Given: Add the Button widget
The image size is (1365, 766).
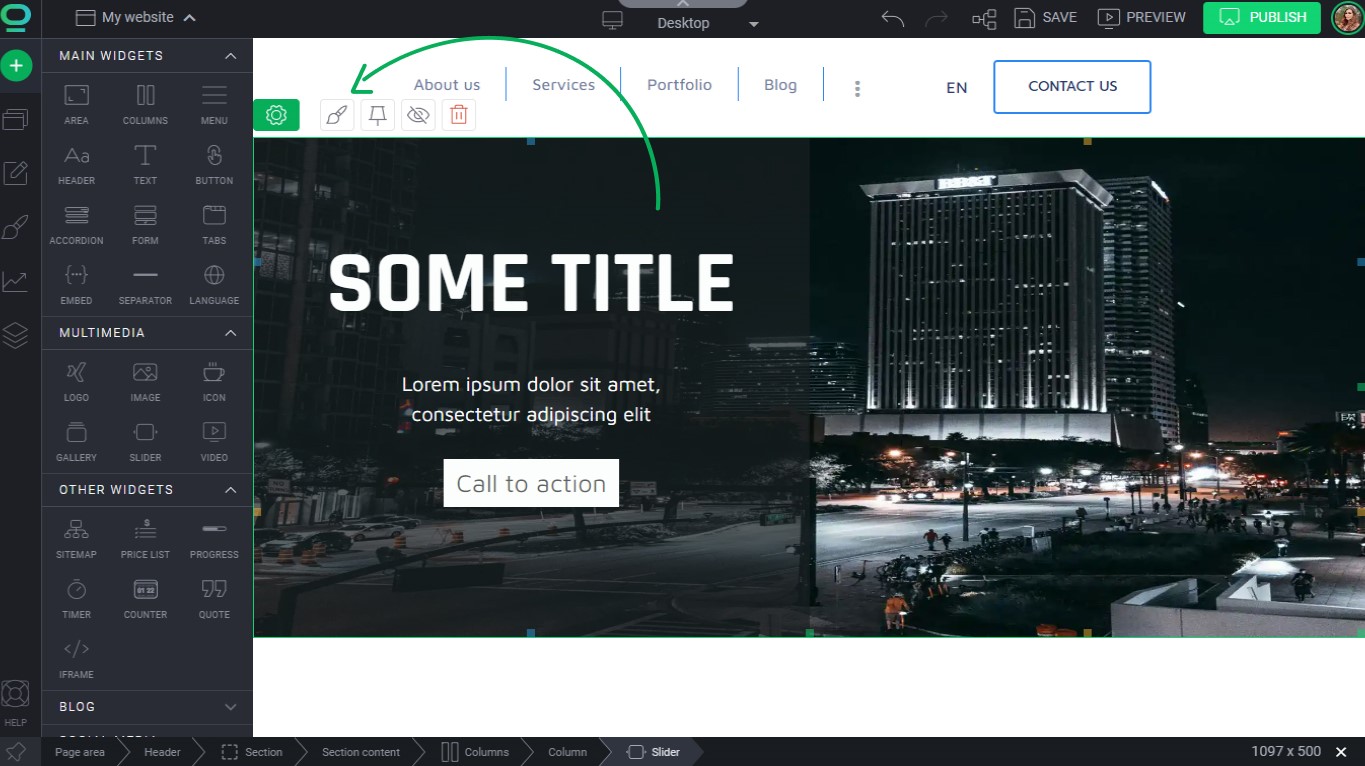Looking at the screenshot, I should click(x=214, y=164).
